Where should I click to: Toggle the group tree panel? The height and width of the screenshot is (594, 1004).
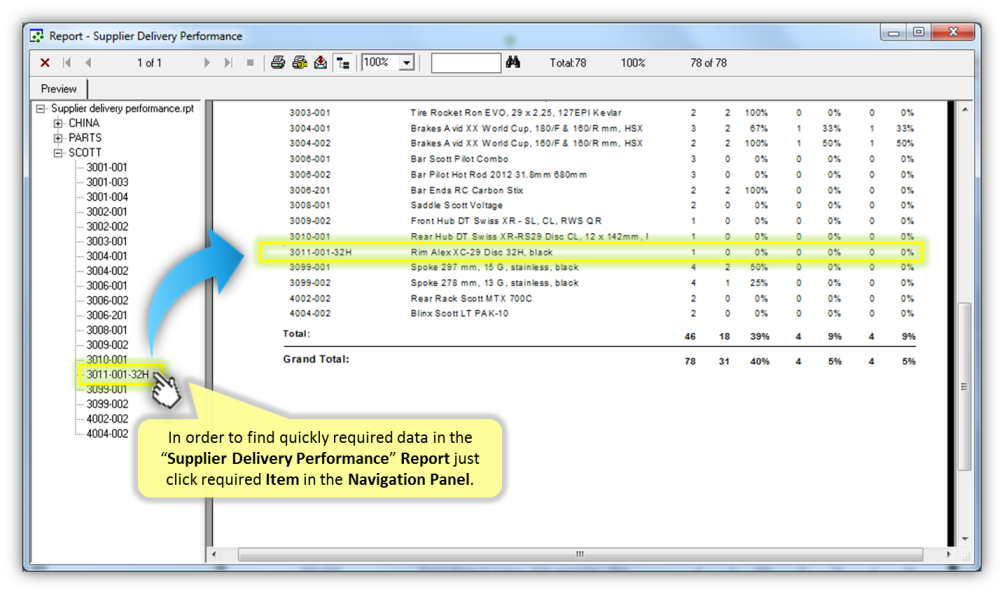(x=344, y=63)
